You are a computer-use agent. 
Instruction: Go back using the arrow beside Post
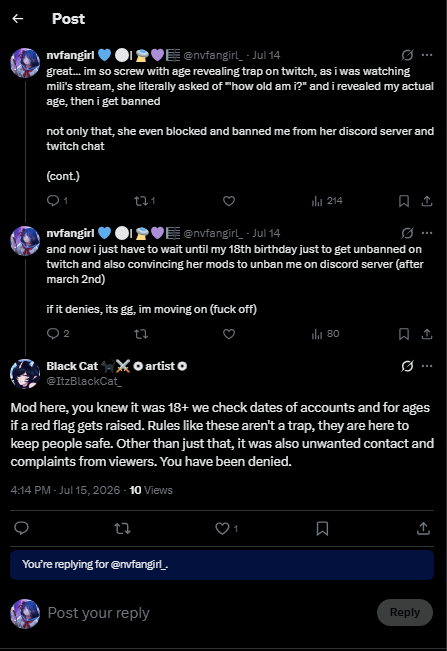[17, 18]
